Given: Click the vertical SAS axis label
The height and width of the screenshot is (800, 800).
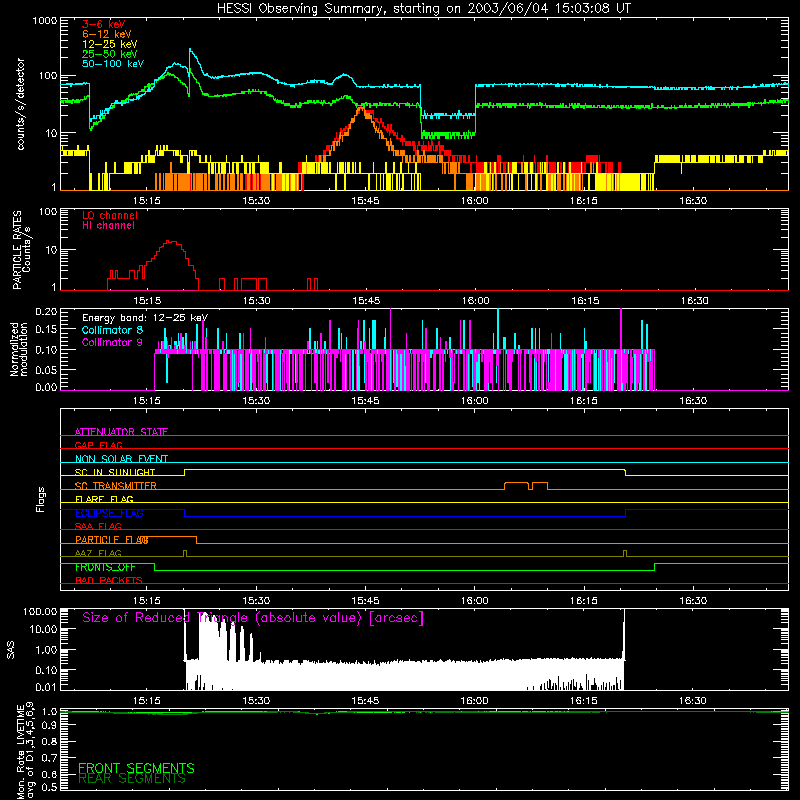Looking at the screenshot, I should pyautogui.click(x=10, y=650).
